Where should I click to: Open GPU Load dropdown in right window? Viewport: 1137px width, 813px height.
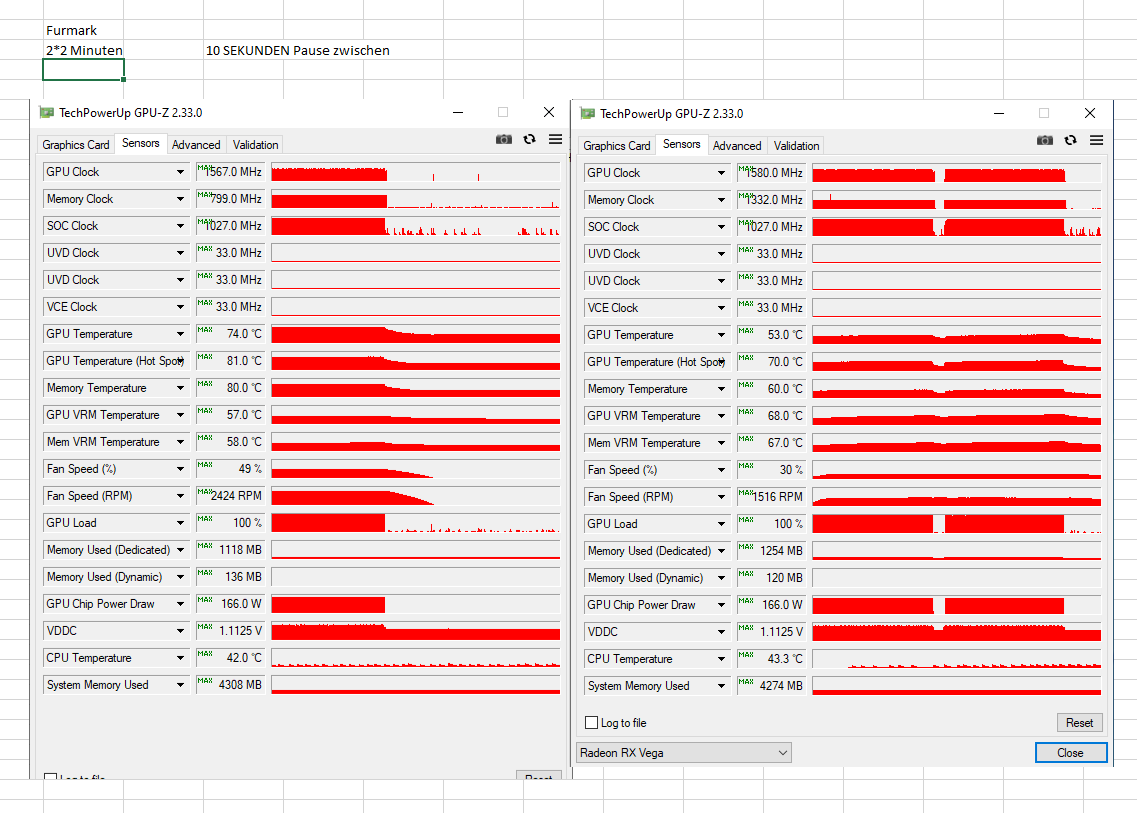tap(721, 524)
